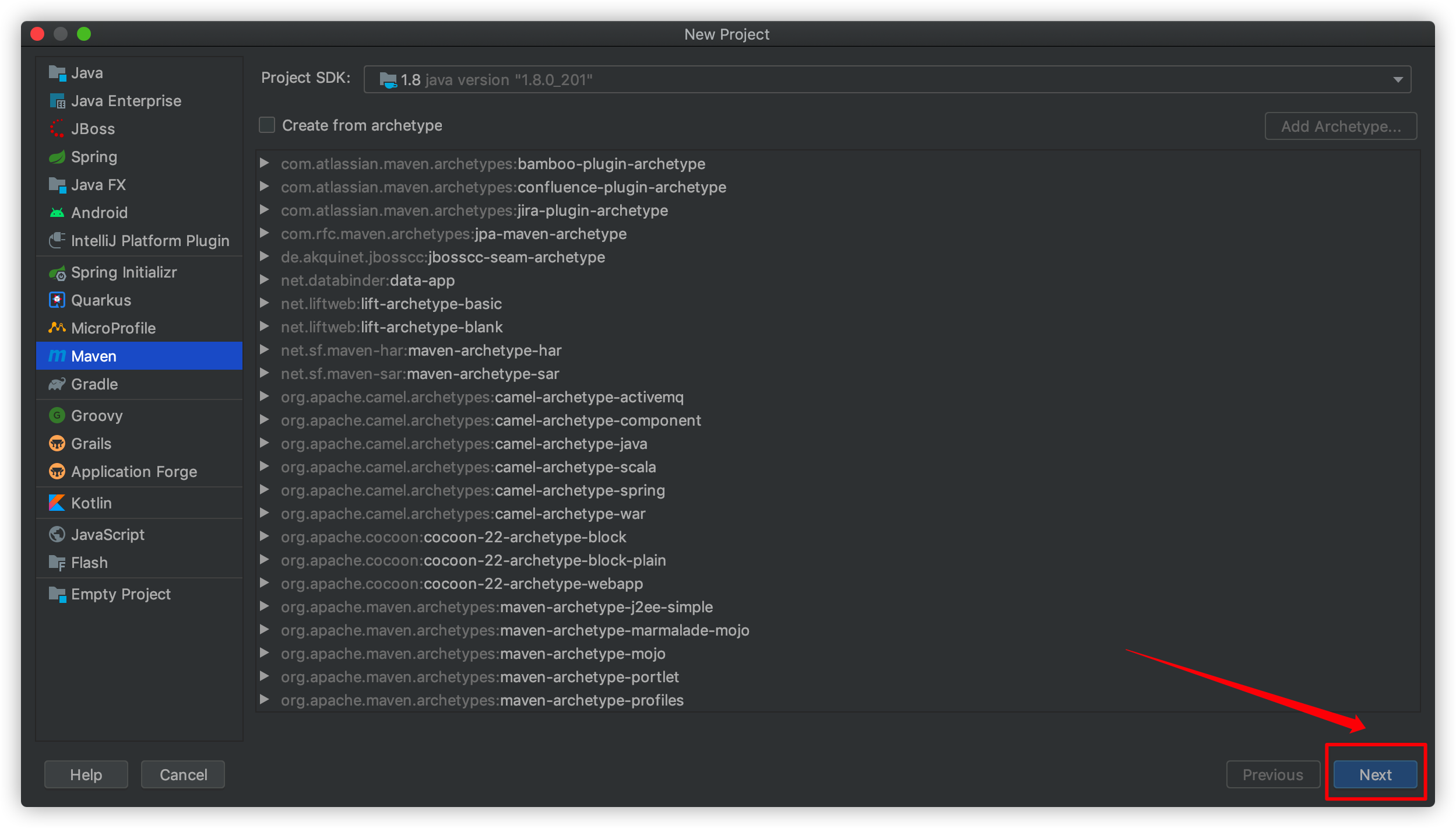Expand camel-archetype-java tree node
The image size is (1456, 828).
[265, 443]
